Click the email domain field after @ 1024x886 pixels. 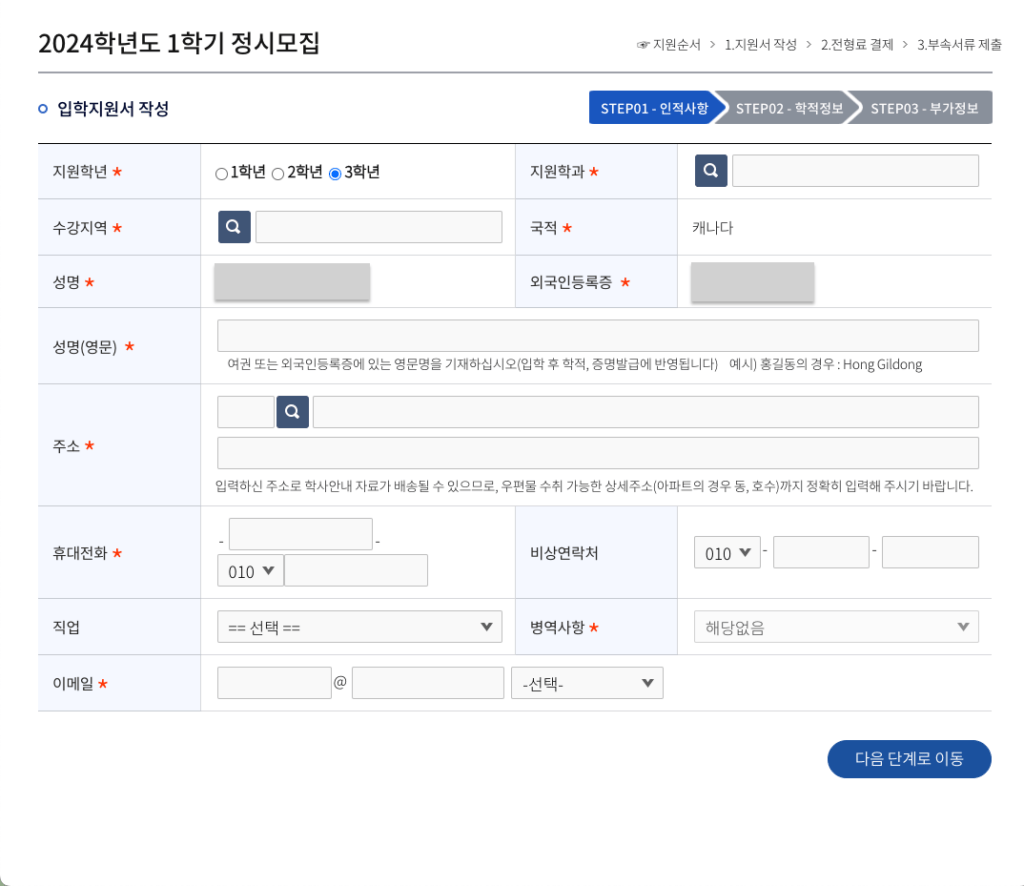pyautogui.click(x=428, y=683)
